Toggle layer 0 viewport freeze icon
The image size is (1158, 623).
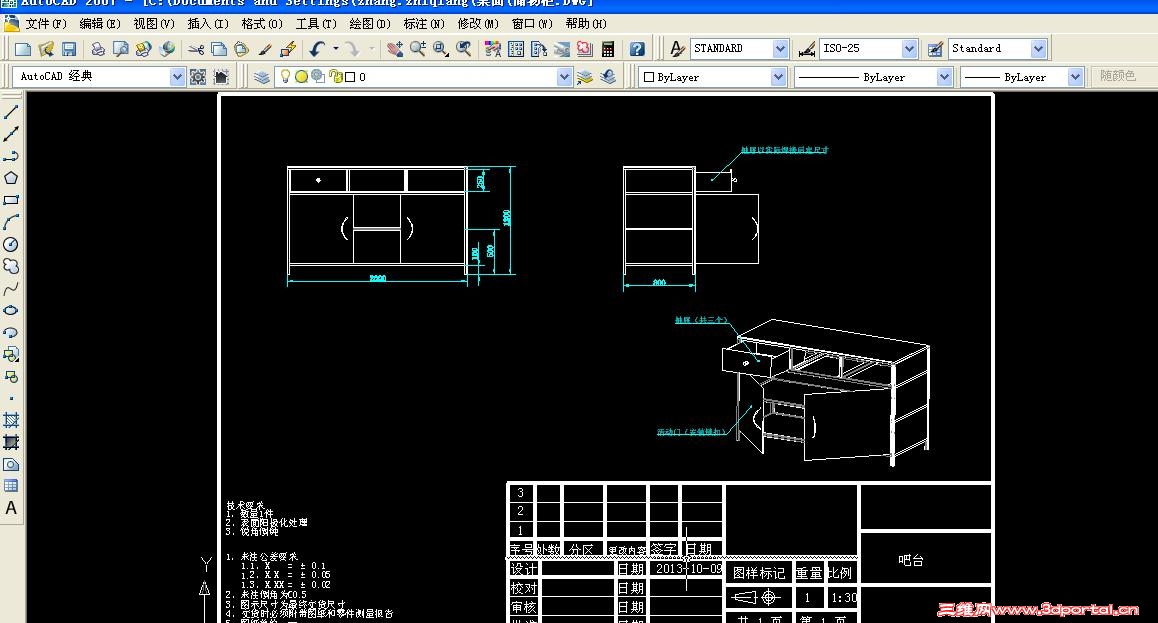point(318,76)
